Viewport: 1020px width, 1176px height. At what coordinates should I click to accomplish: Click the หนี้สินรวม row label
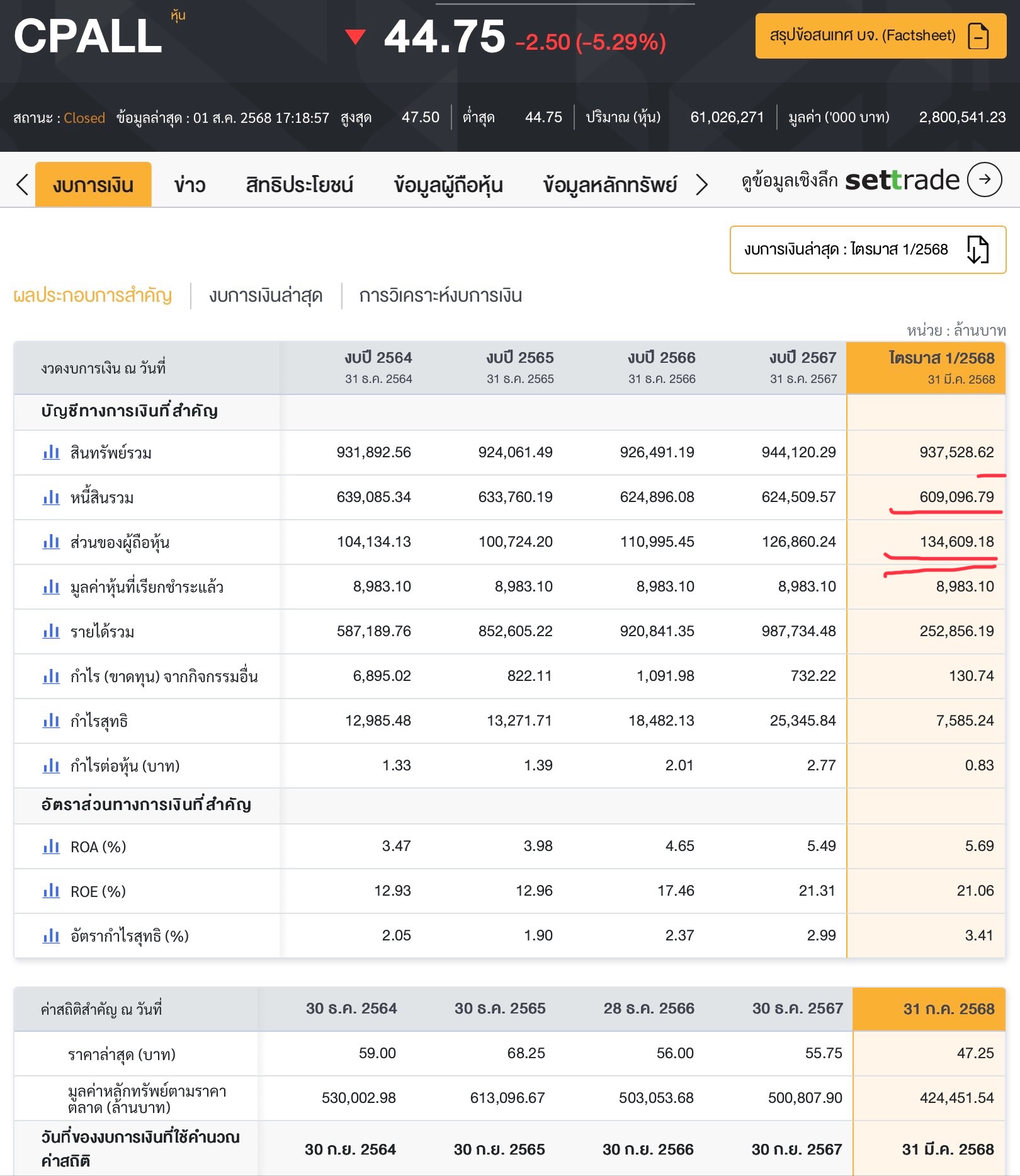[x=102, y=498]
